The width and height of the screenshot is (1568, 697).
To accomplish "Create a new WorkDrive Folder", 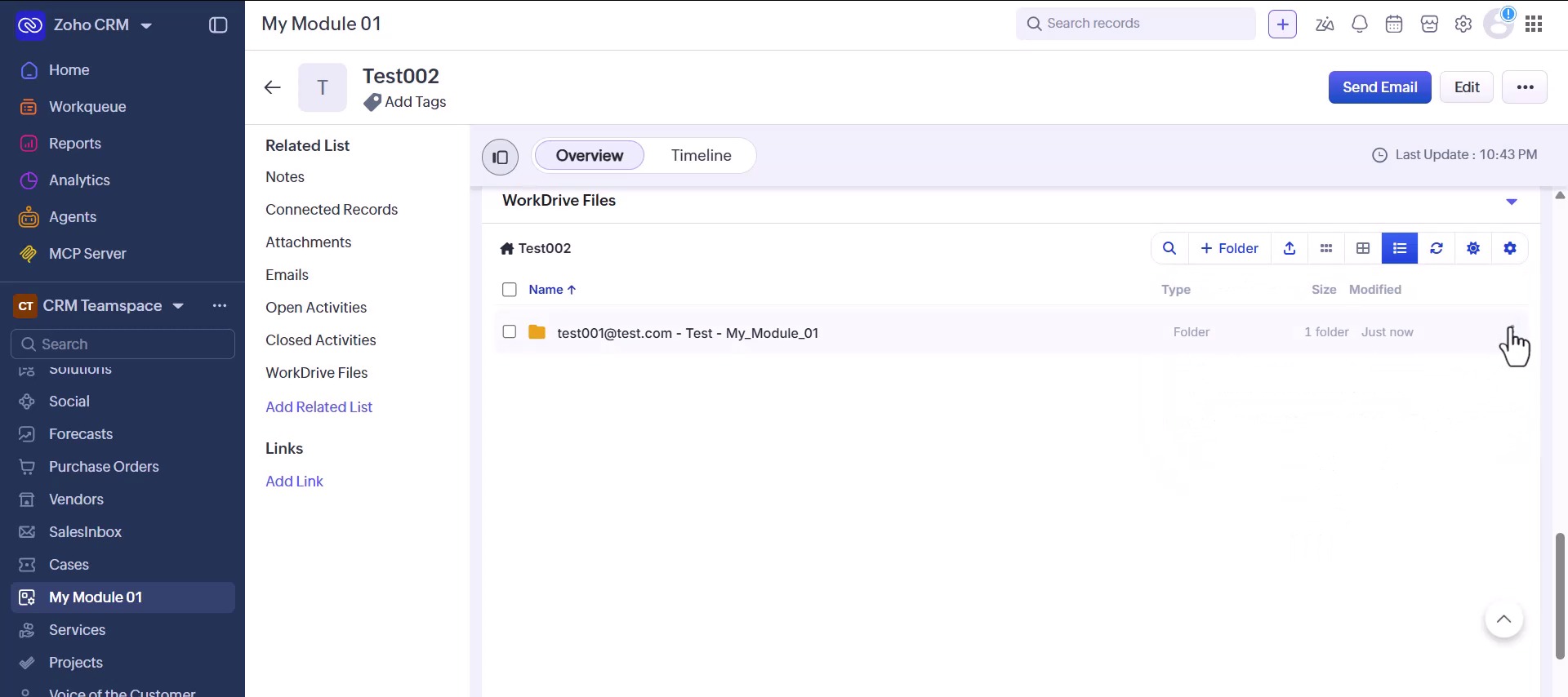I will 1229,248.
